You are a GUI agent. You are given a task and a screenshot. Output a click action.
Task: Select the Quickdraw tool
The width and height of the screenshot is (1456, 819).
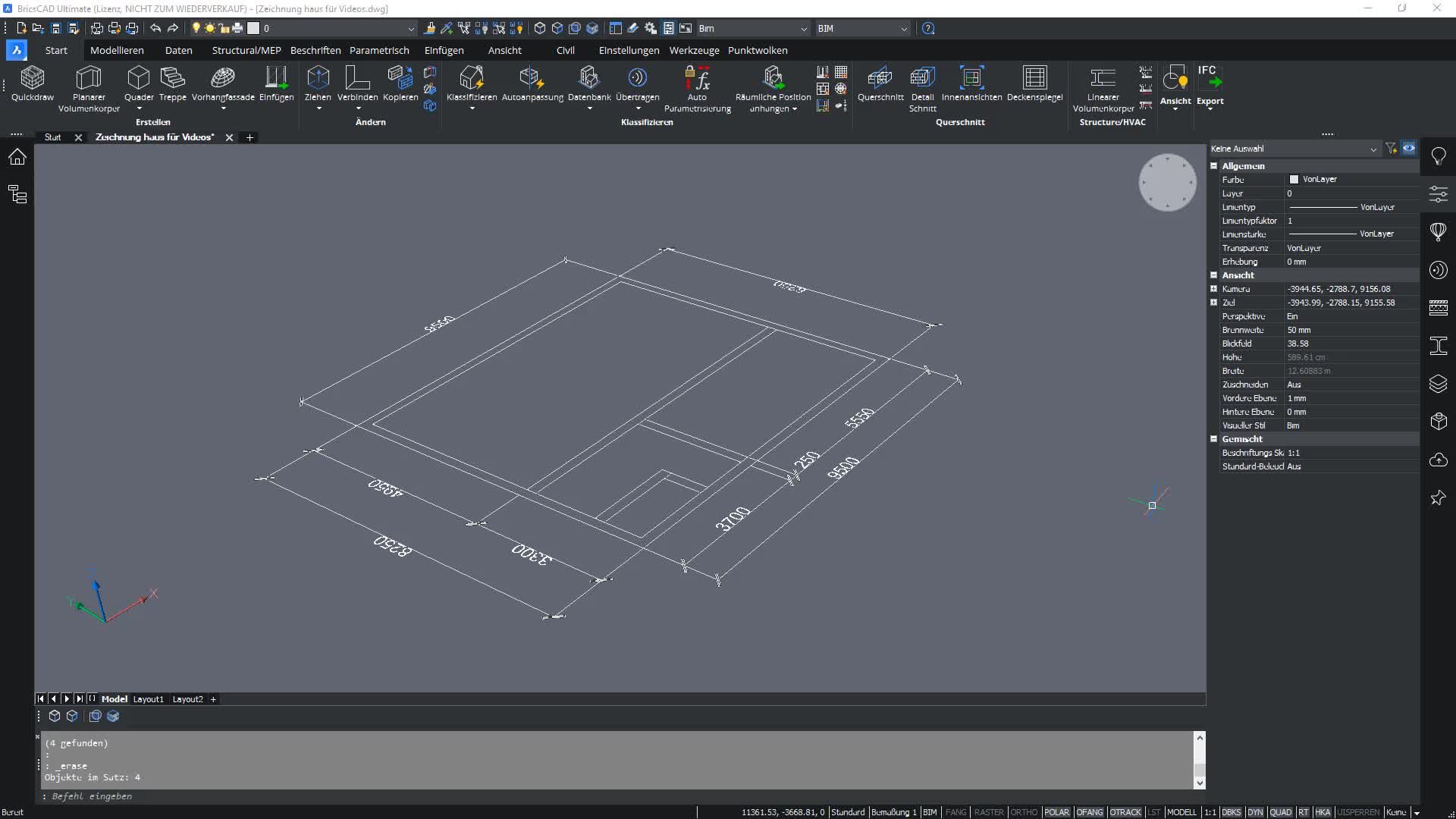[x=33, y=83]
